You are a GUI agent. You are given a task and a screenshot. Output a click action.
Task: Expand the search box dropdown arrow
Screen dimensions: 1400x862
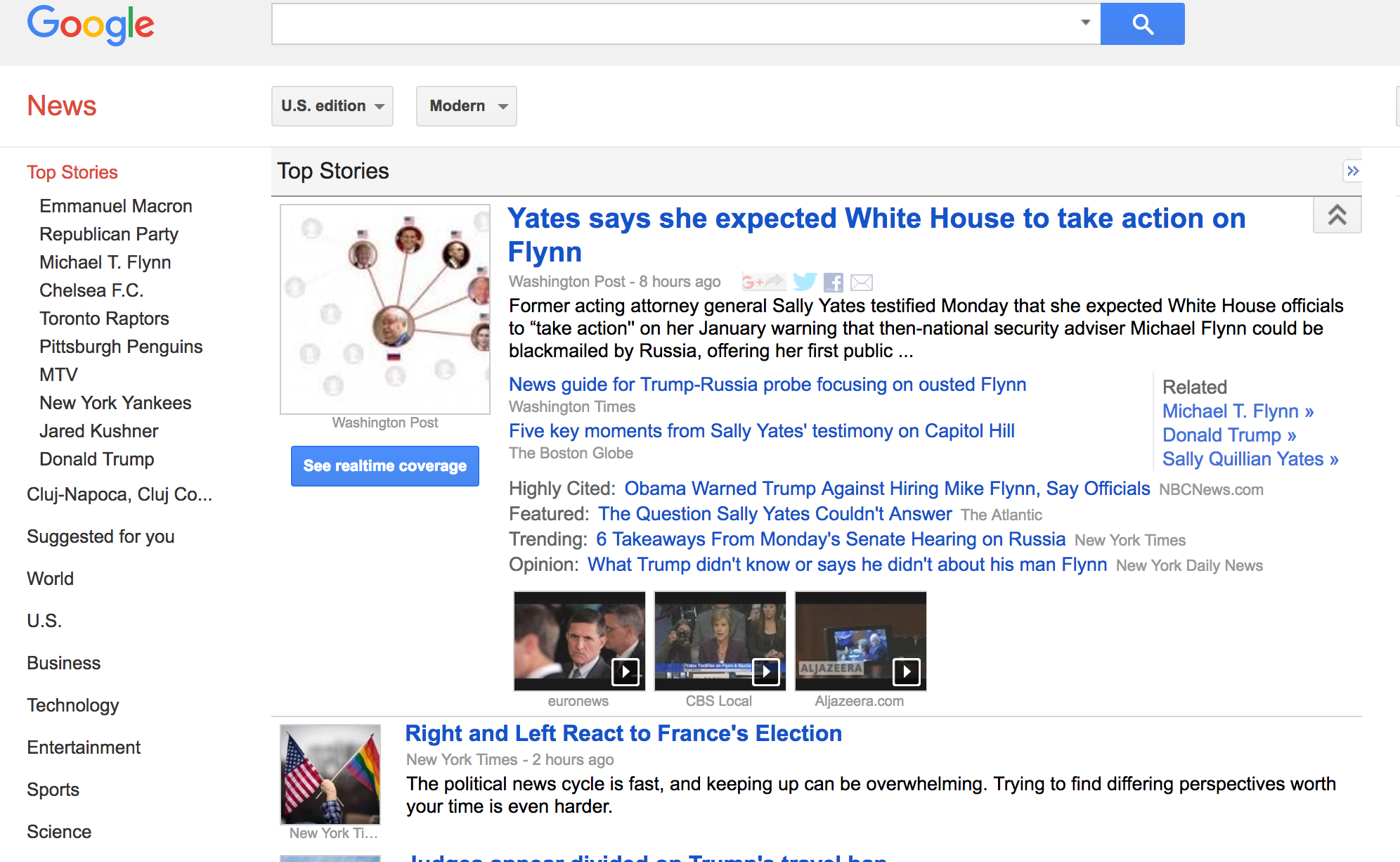pos(1085,22)
